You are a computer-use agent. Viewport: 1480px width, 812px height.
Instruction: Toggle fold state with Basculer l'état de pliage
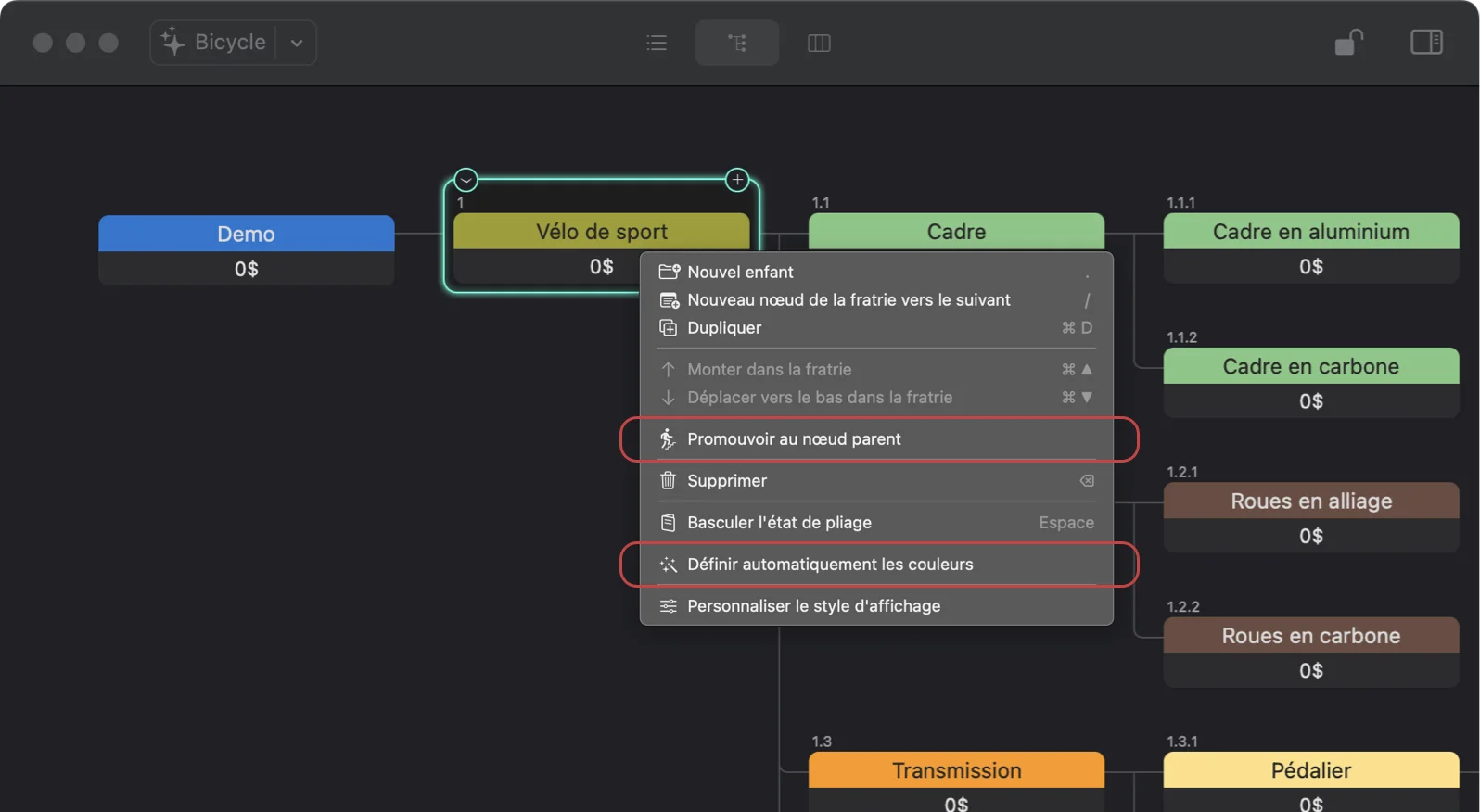coord(779,523)
